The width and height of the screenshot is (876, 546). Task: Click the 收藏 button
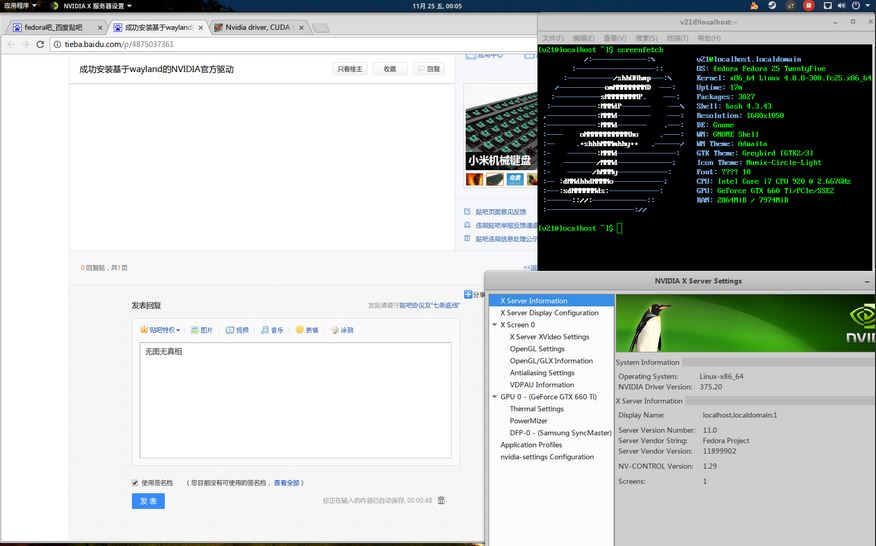tap(390, 69)
